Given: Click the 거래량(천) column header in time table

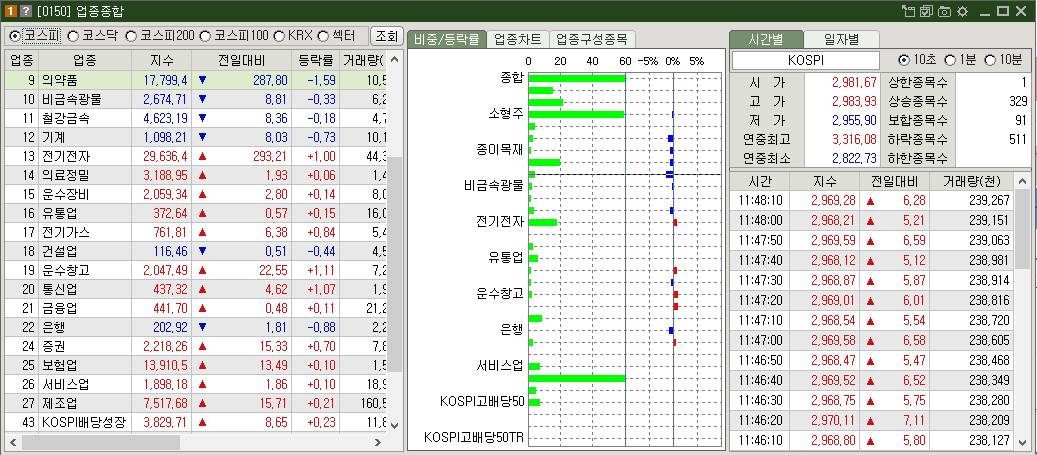Looking at the screenshot, I should click(972, 181).
